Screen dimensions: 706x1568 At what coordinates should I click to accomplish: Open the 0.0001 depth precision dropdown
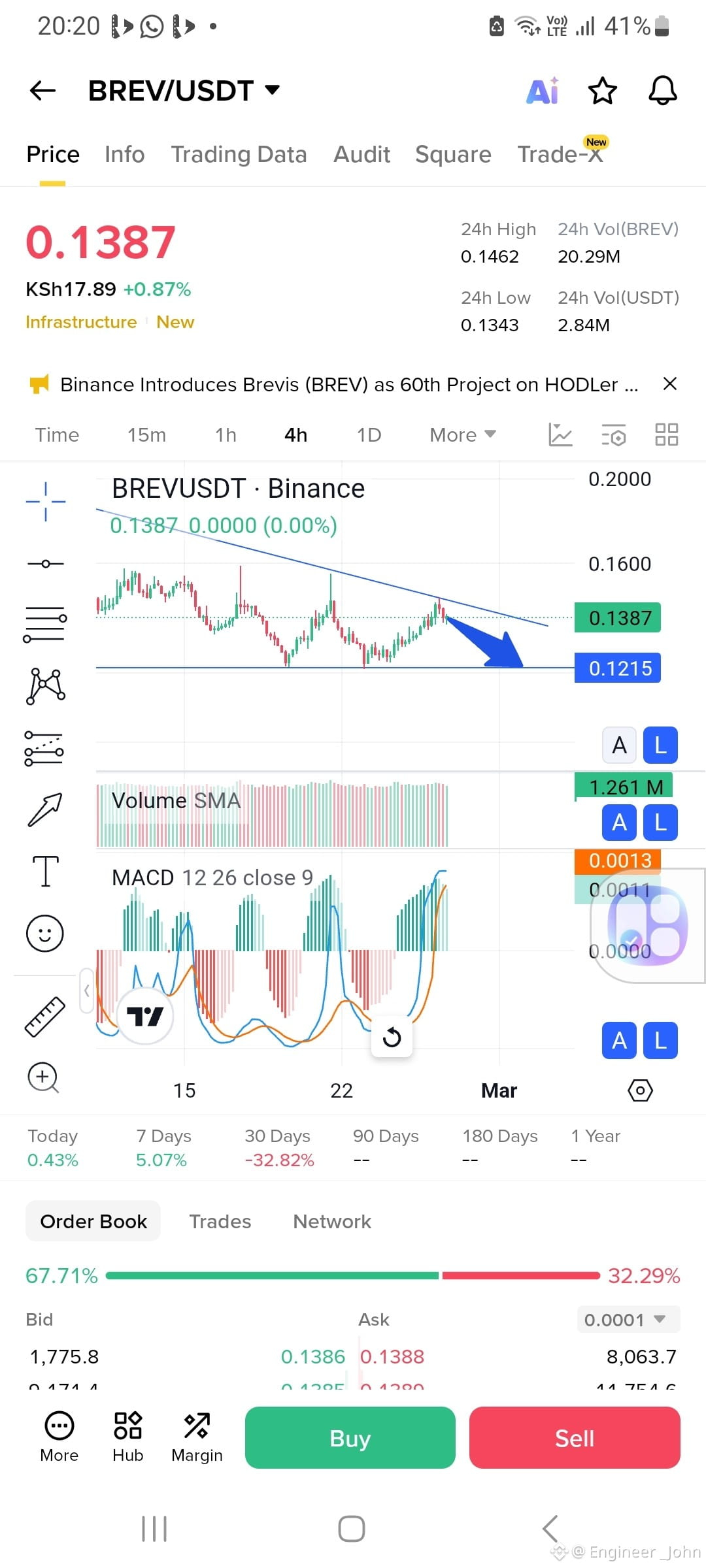628,1319
